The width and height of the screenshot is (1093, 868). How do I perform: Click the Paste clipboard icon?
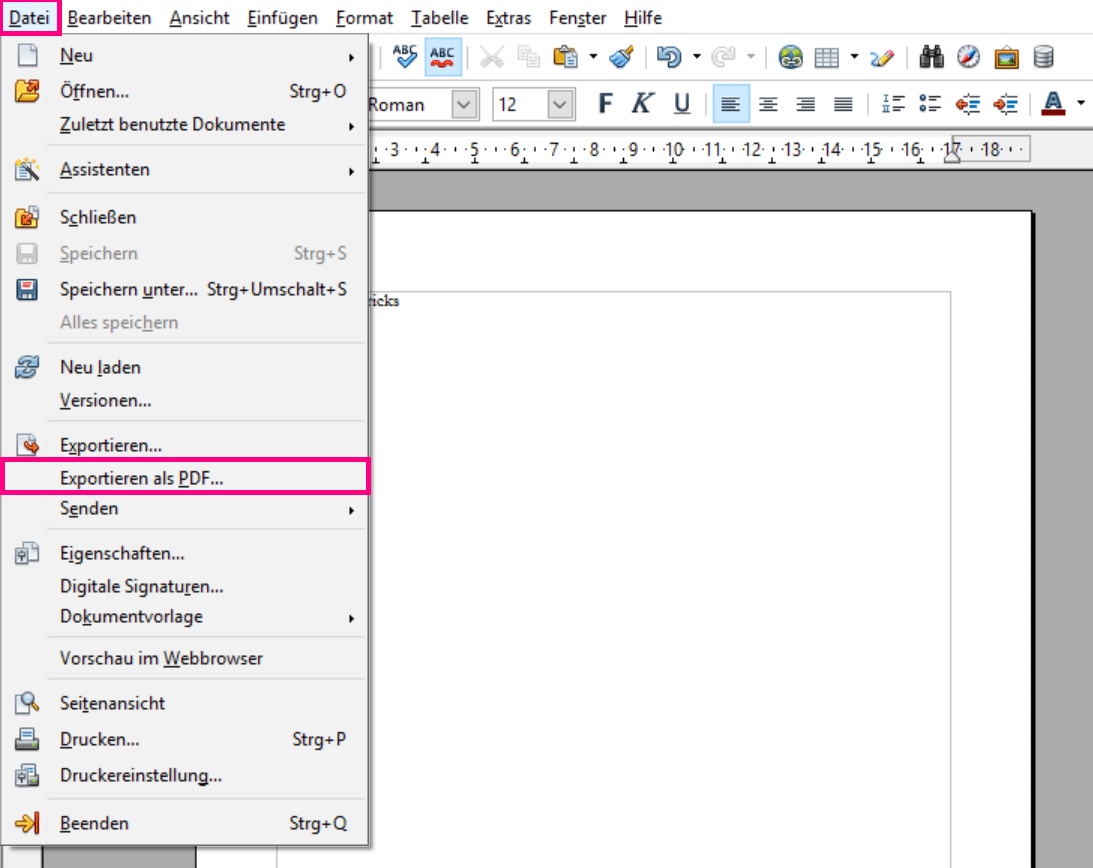(x=565, y=56)
